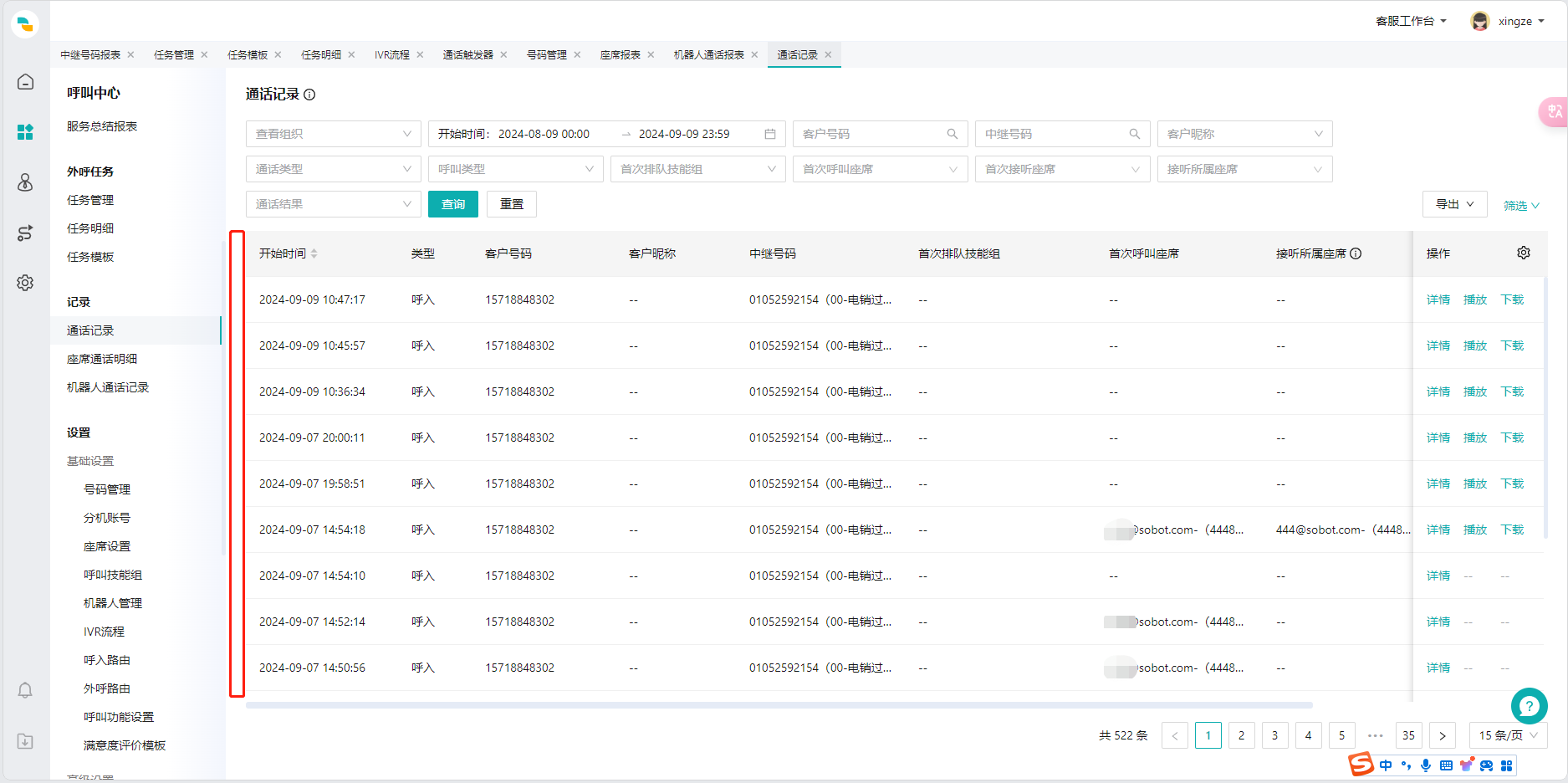Click the horizontal table scrollbar
Viewport: 1568px width, 783px height.
point(779,705)
